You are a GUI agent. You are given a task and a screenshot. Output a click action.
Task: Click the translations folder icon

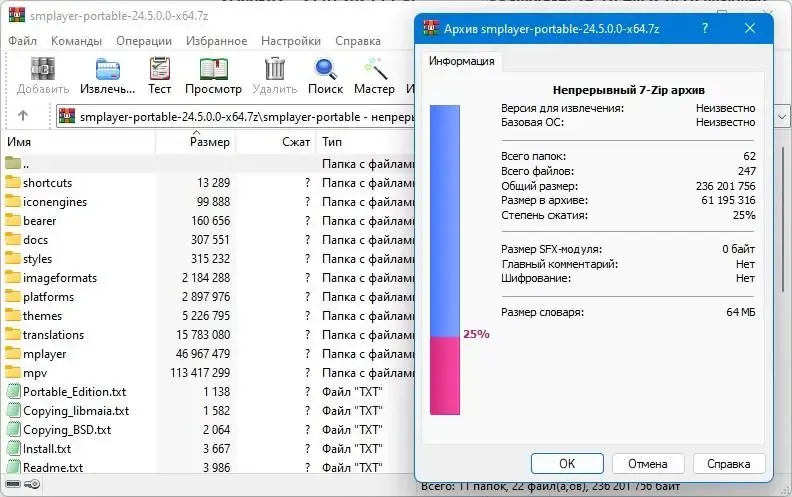pos(13,334)
